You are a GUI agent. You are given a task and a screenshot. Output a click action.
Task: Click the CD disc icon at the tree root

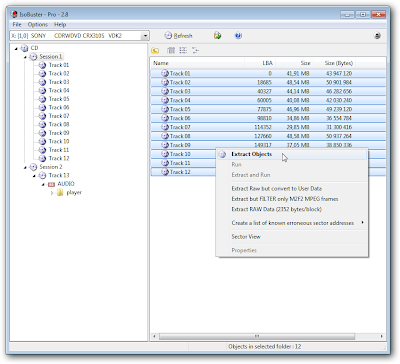click(24, 48)
